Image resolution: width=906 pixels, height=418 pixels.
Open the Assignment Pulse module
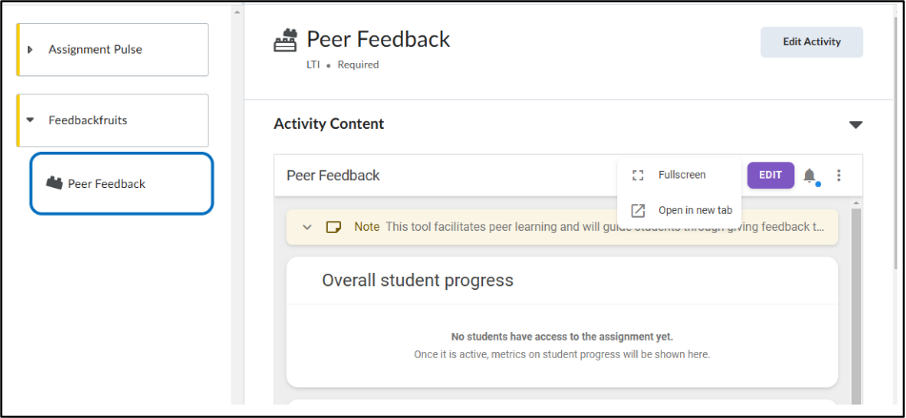coord(113,50)
